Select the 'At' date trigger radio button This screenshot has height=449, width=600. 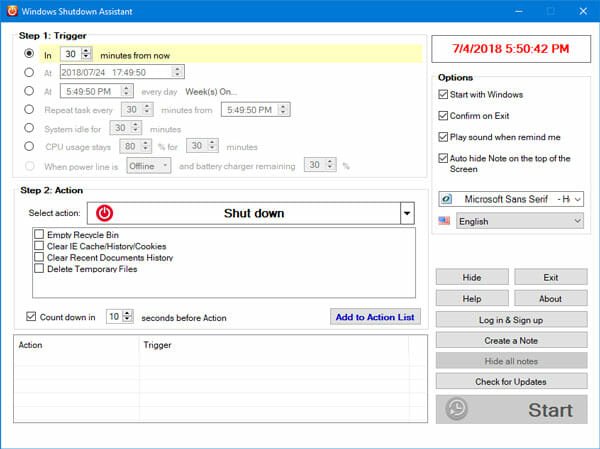(x=29, y=72)
